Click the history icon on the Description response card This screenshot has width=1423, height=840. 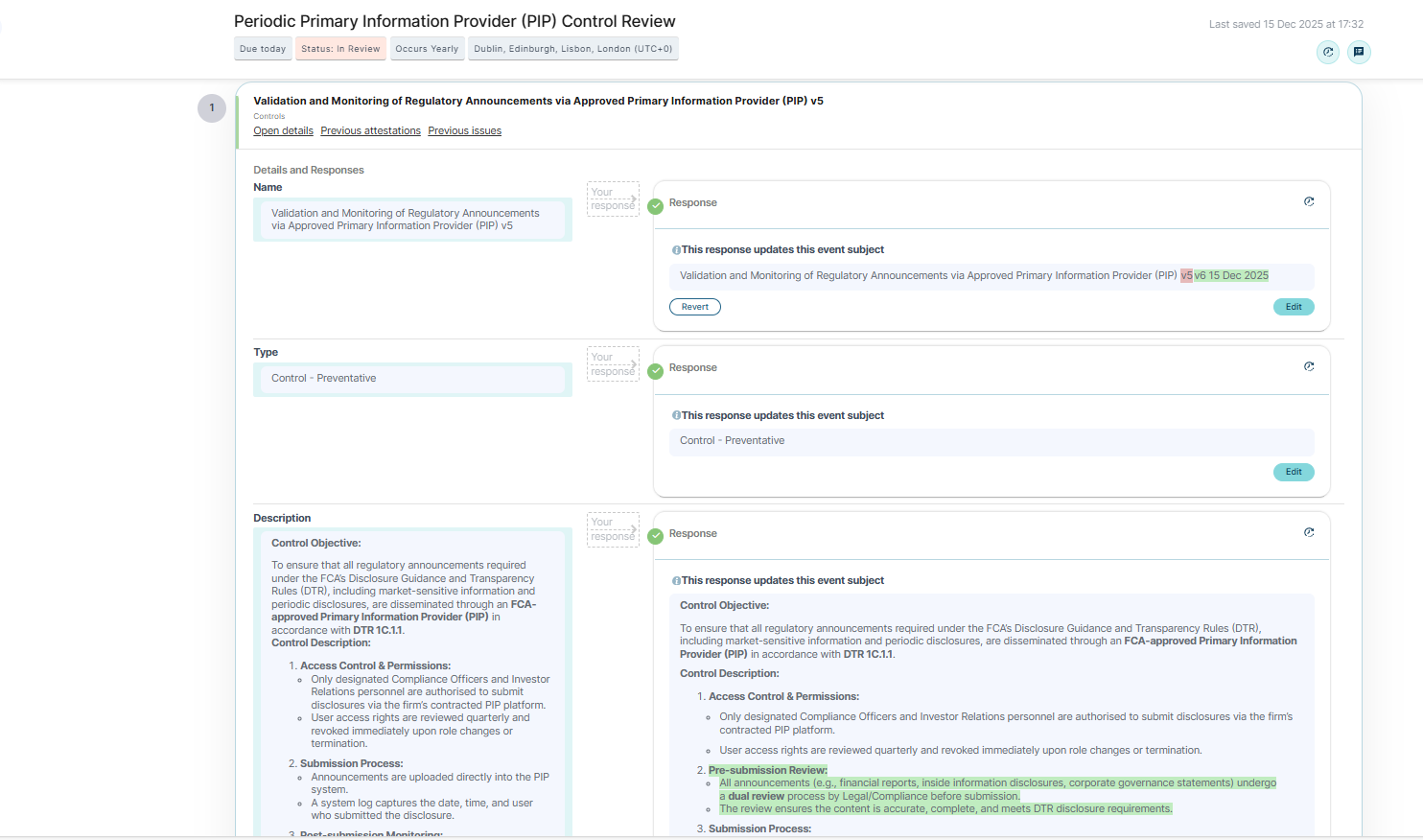point(1309,532)
